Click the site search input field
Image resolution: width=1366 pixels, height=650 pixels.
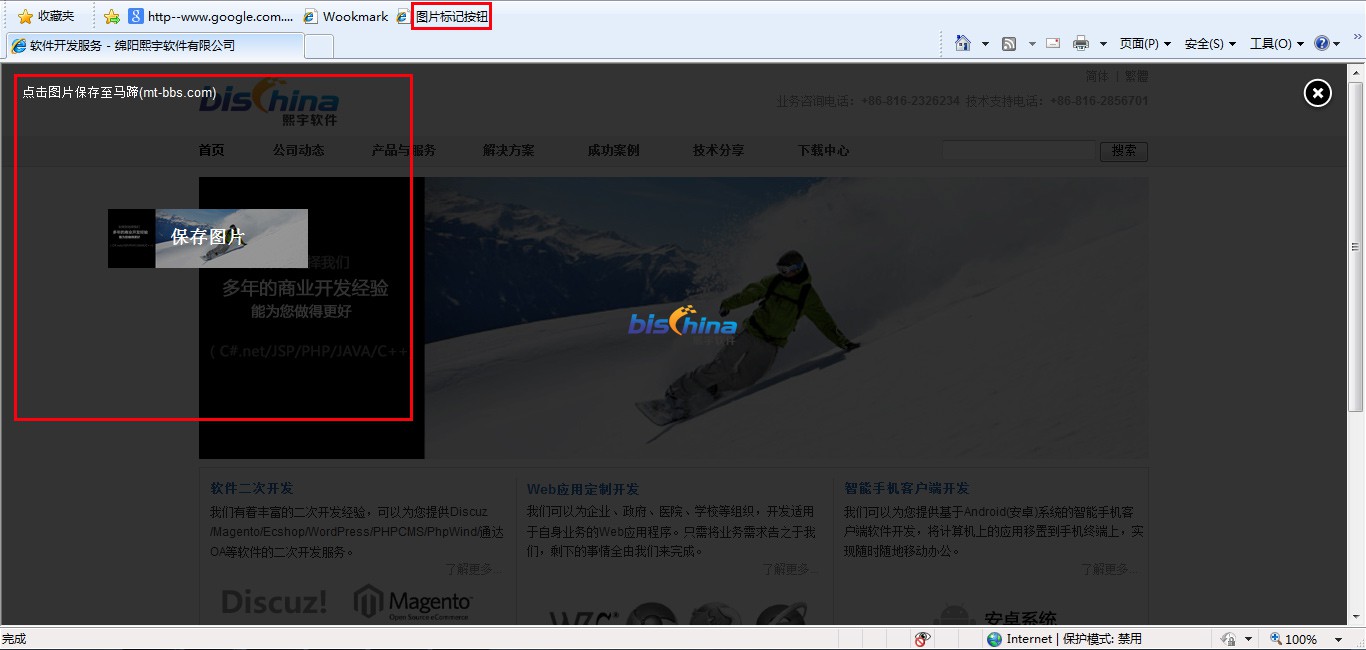[x=1018, y=151]
